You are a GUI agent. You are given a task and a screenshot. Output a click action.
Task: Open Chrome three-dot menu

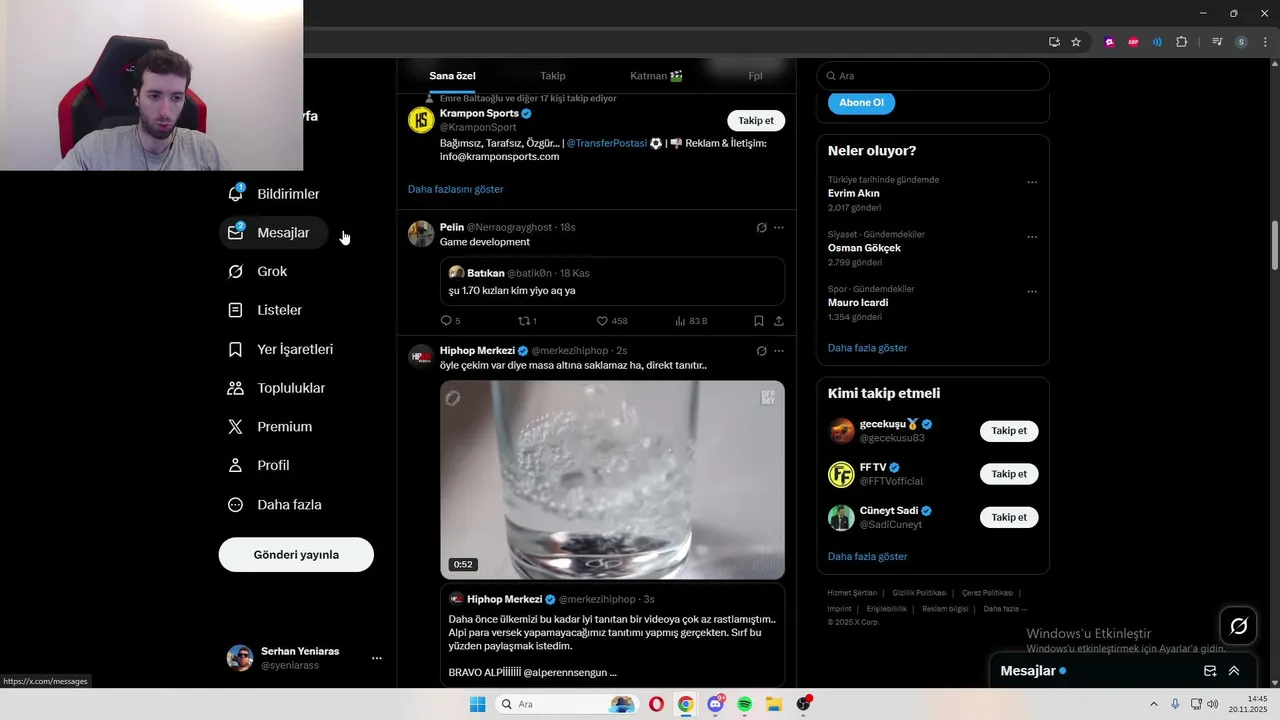click(1265, 42)
